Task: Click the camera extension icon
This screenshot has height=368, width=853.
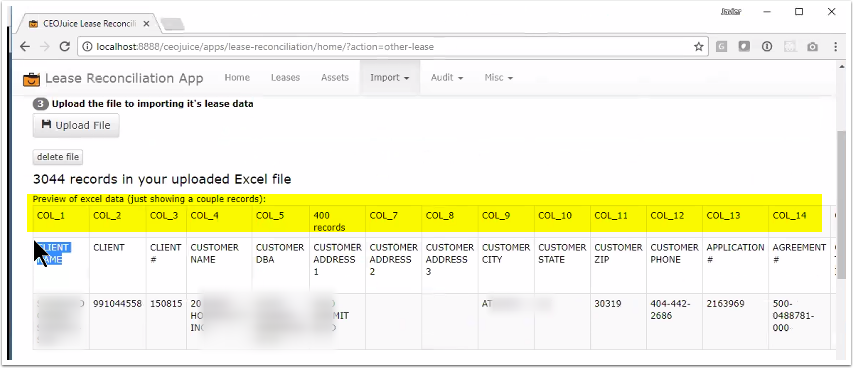Action: pos(812,47)
